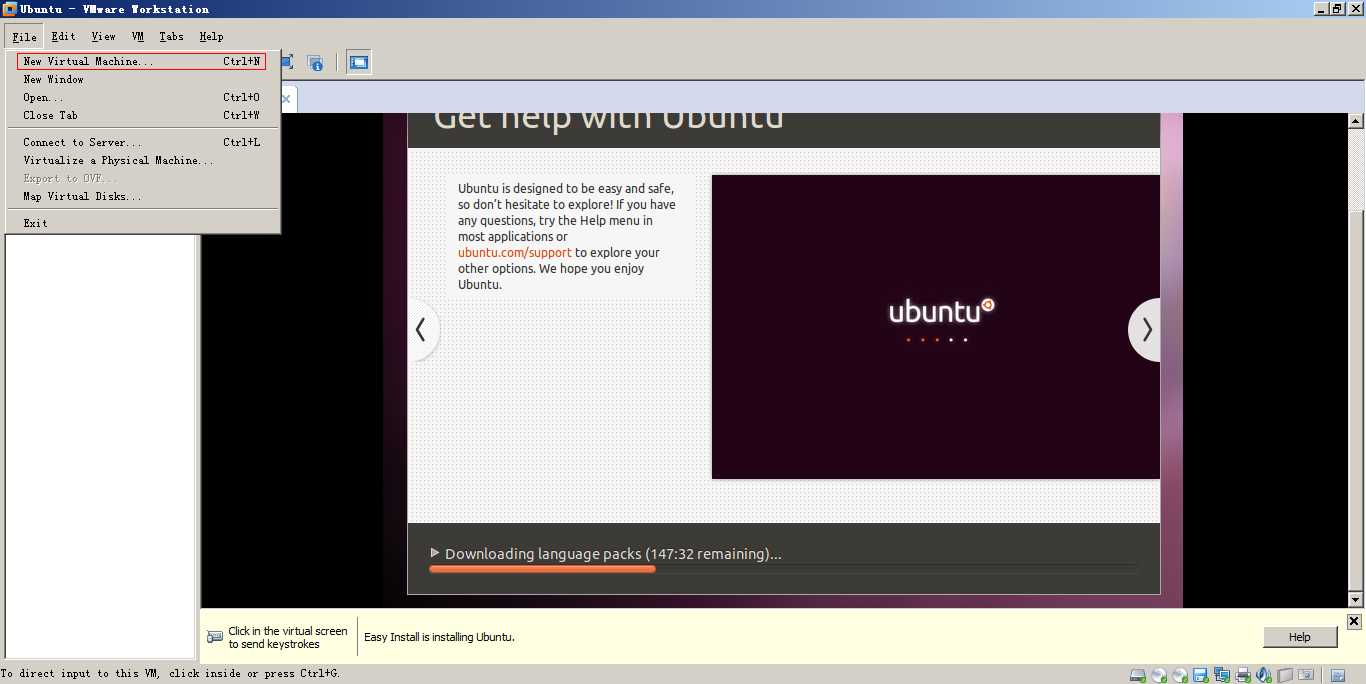Choose New Window in the File menu
This screenshot has height=684, width=1366.
141,79
